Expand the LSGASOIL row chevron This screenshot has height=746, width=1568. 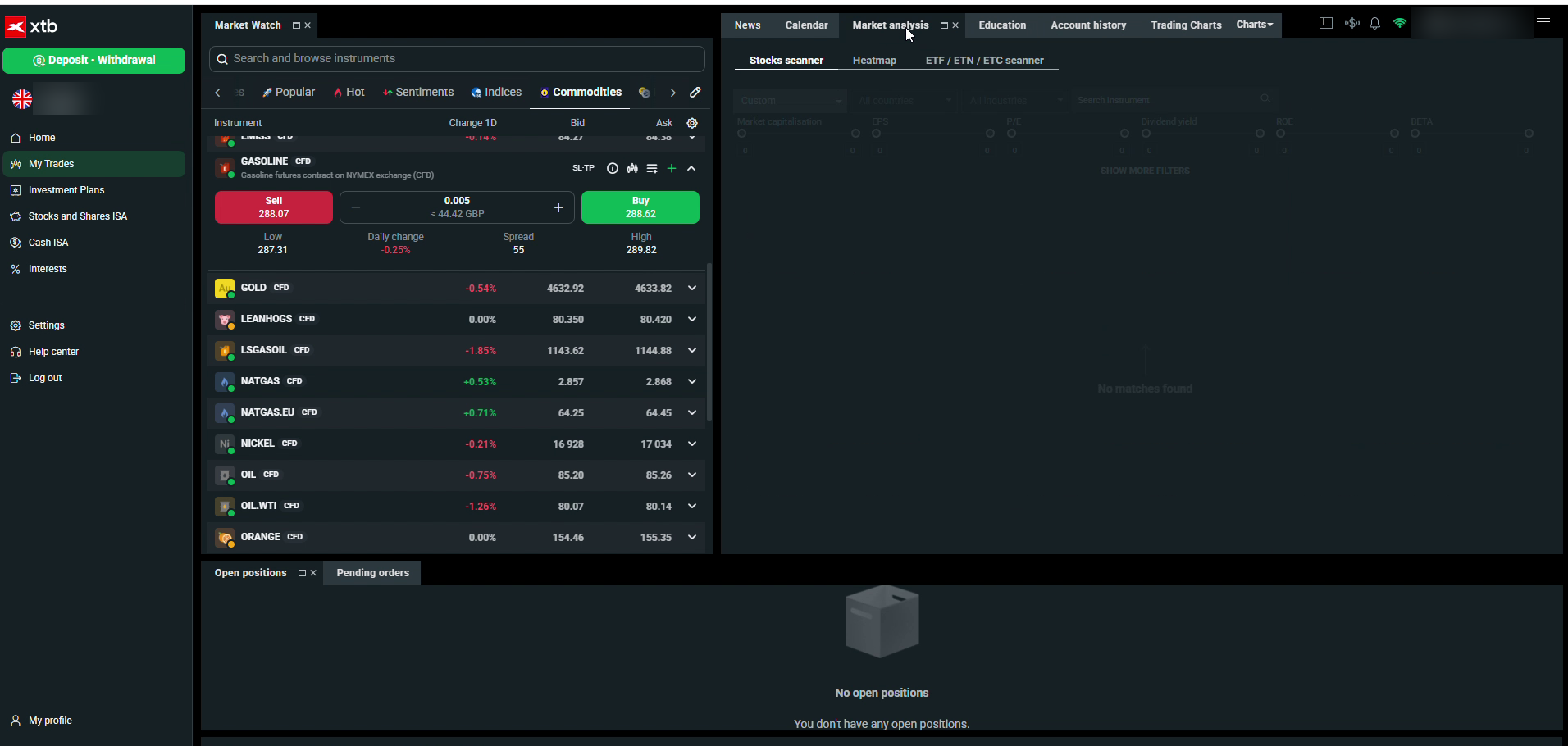tap(691, 351)
